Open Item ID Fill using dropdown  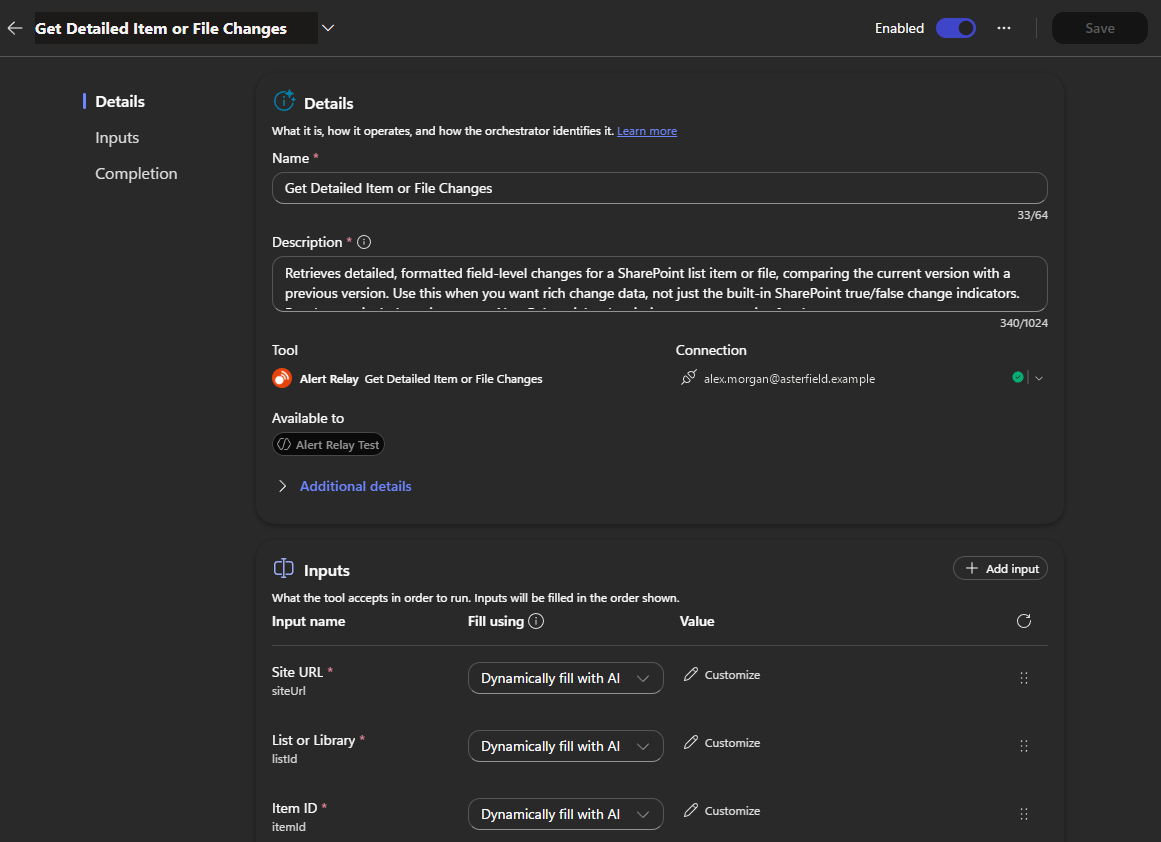[566, 815]
